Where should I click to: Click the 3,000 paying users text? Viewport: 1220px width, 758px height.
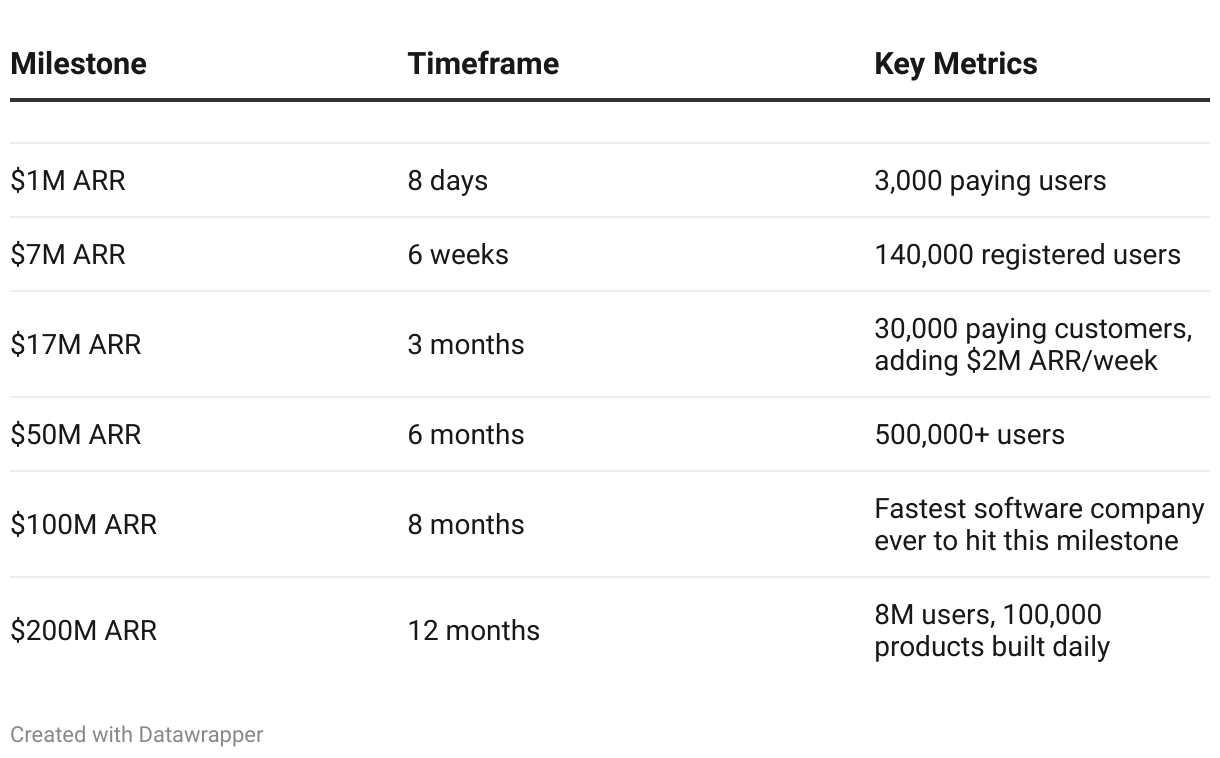click(x=990, y=181)
